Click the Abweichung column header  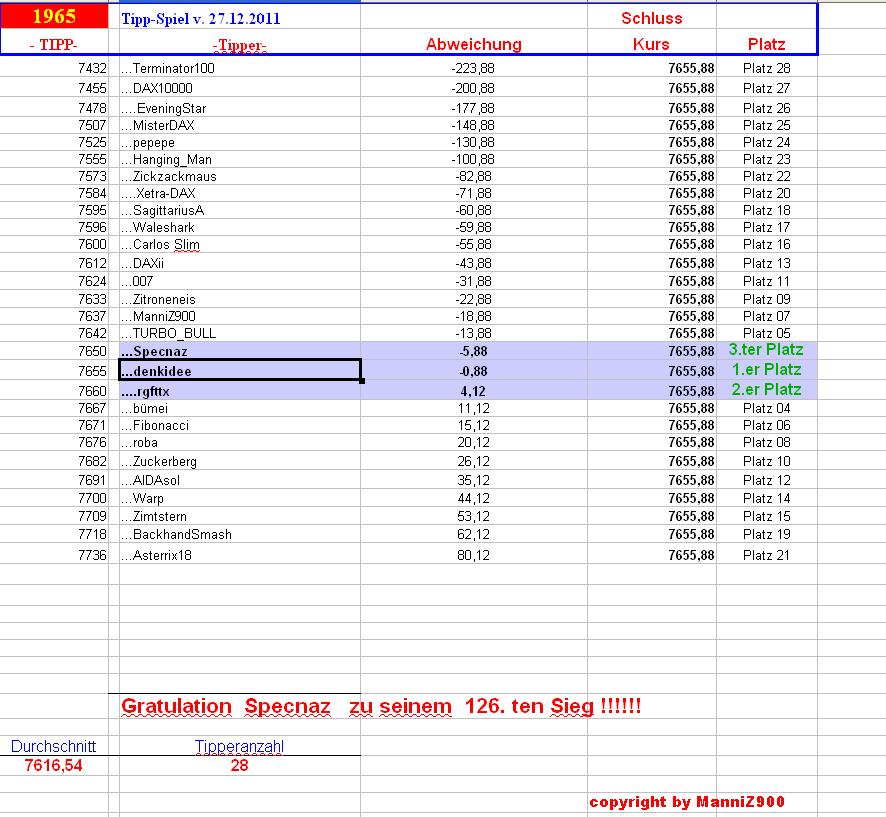coord(475,44)
